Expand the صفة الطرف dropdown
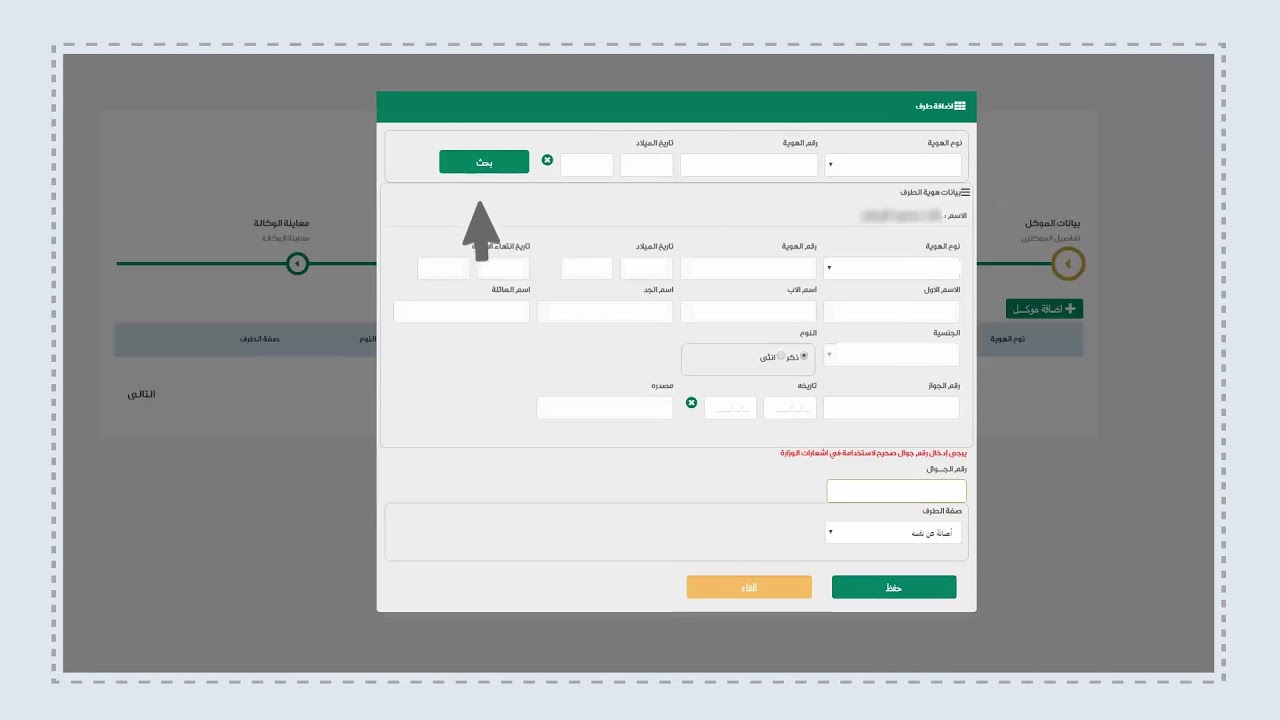This screenshot has height=720, width=1280. 893,533
